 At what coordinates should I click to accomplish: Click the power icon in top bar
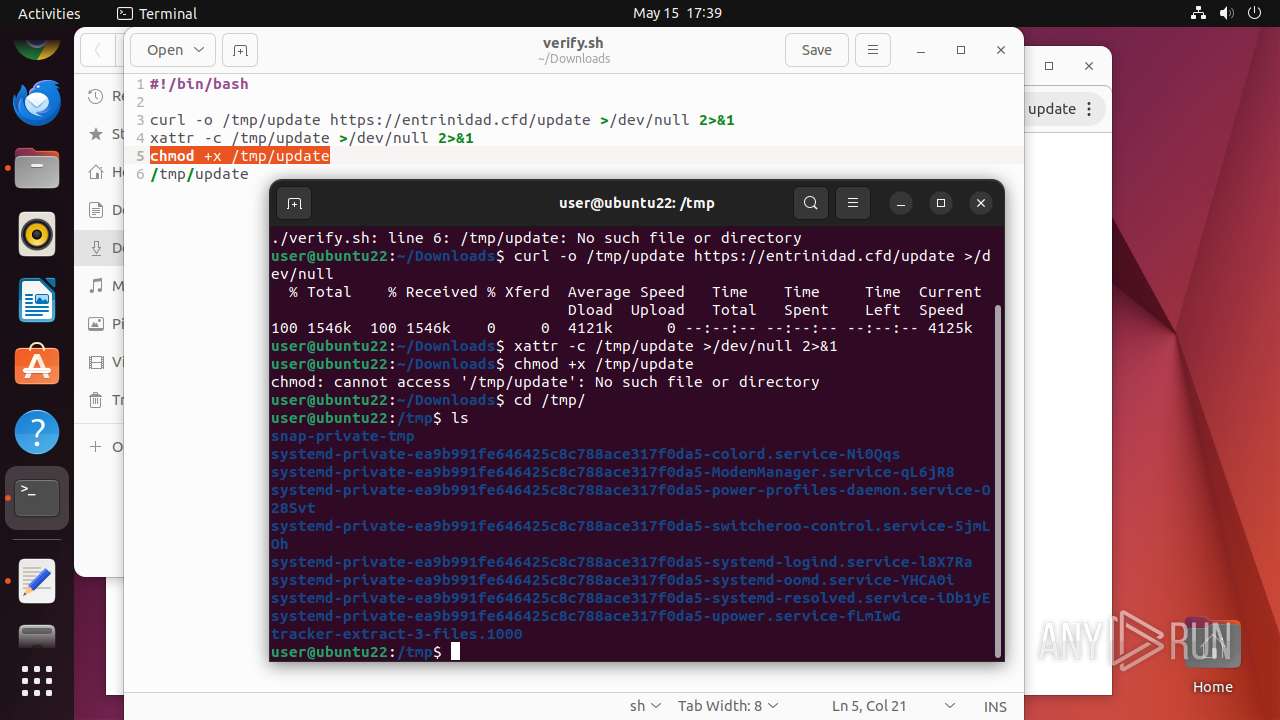pos(1255,13)
